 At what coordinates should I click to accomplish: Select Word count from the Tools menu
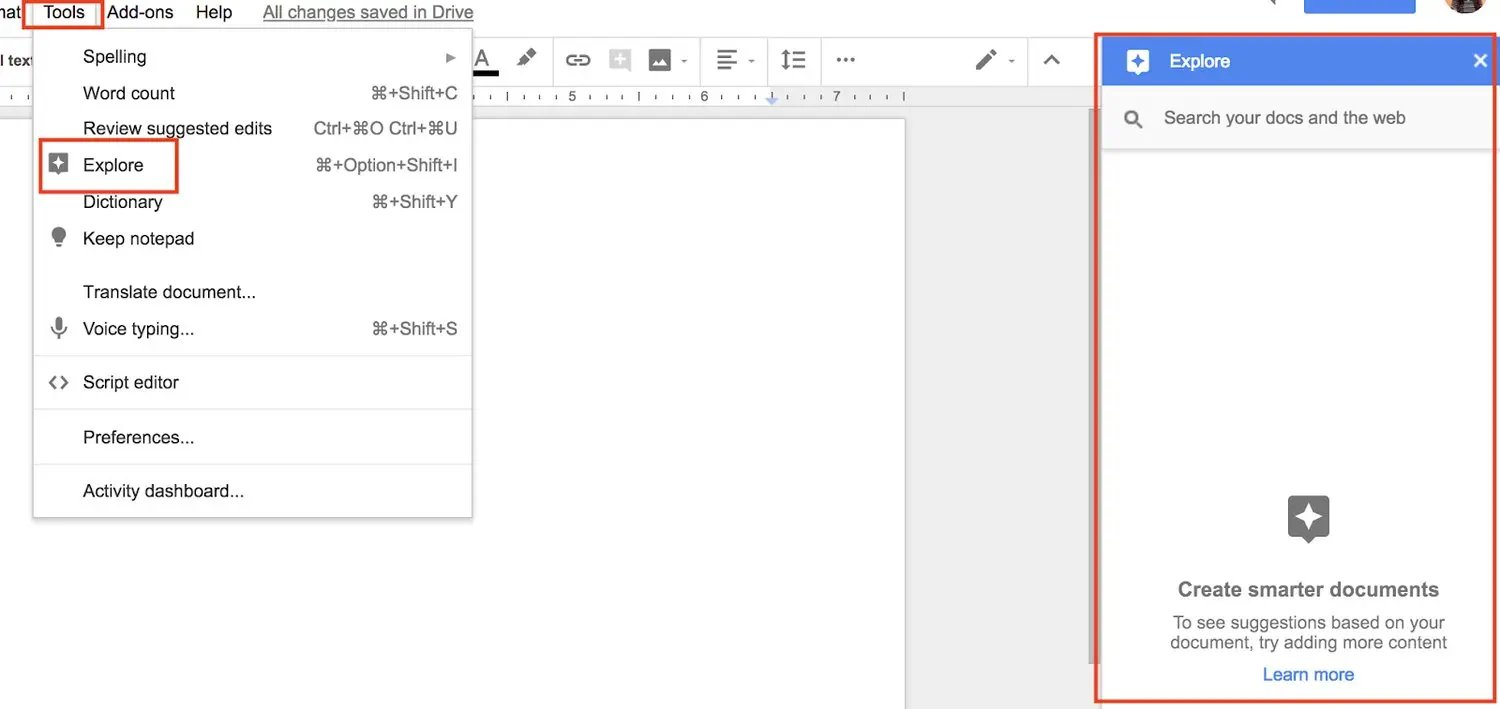click(x=128, y=92)
